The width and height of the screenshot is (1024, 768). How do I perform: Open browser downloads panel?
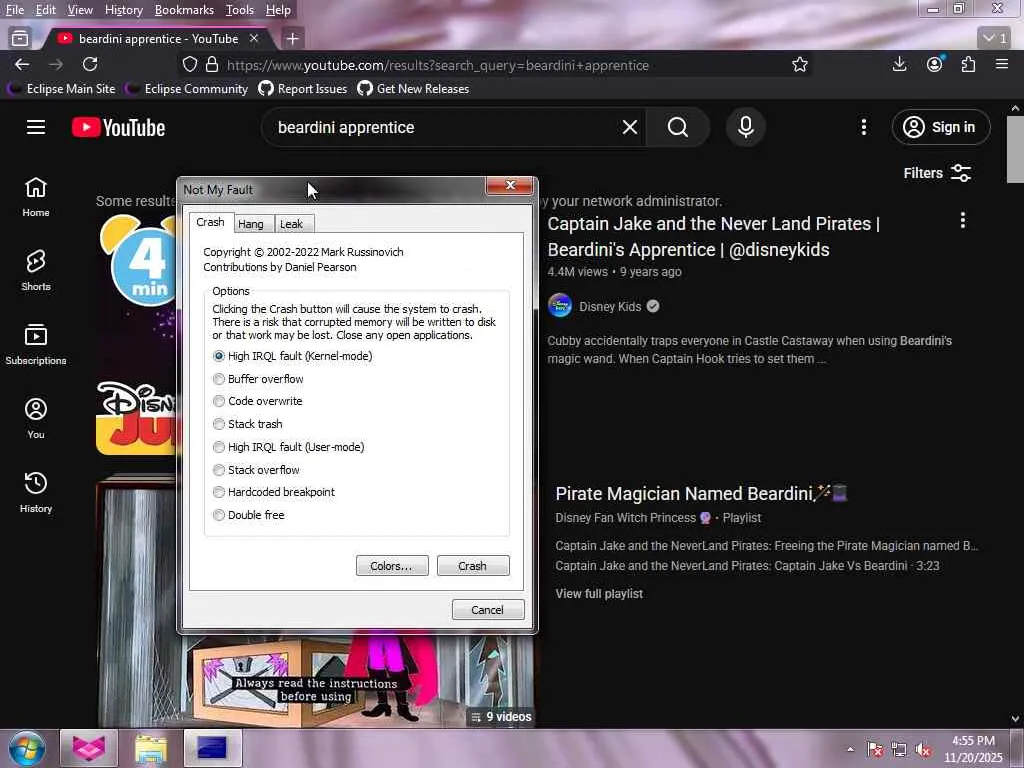point(899,64)
